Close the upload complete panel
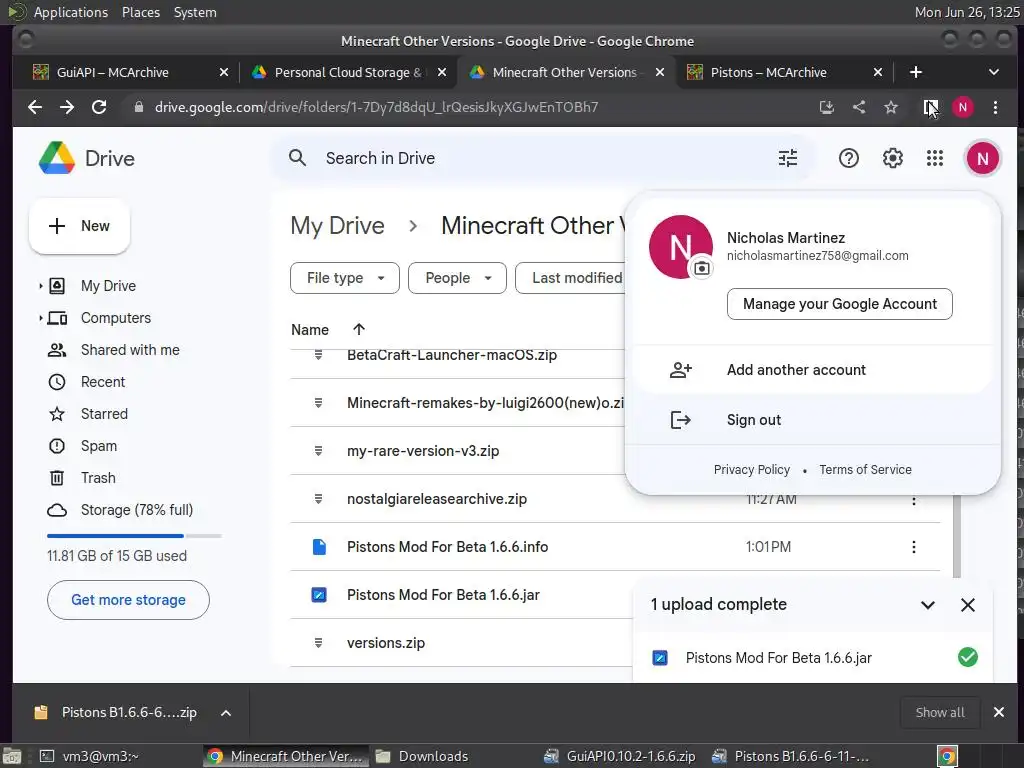 [968, 605]
